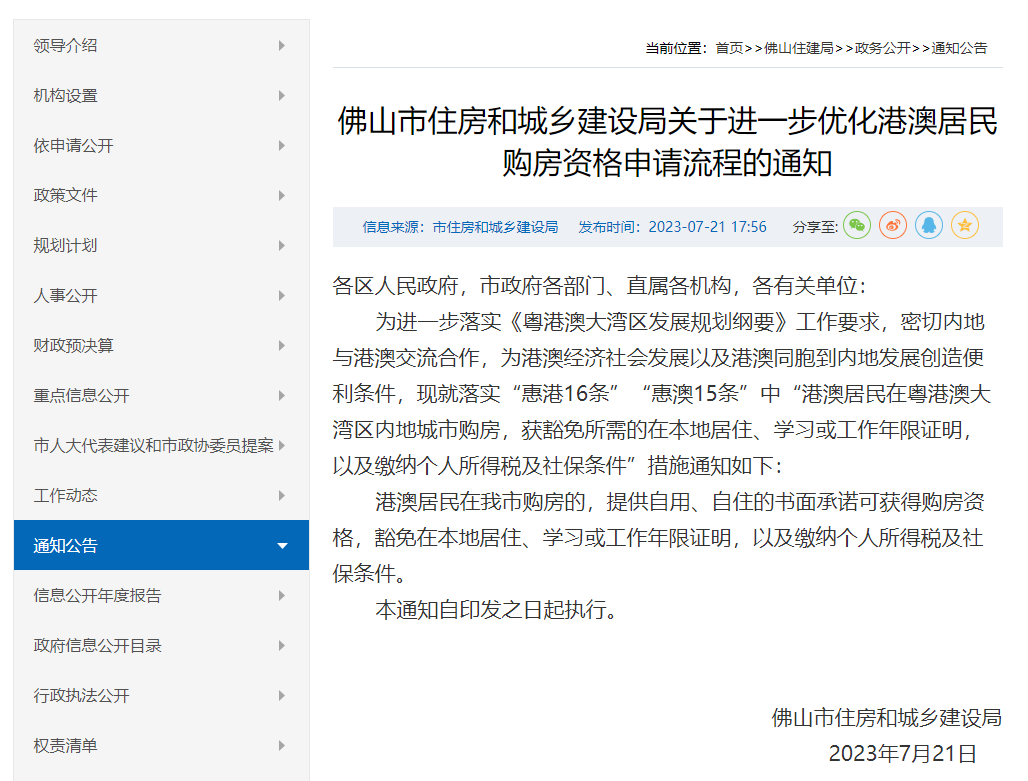1028x781 pixels.
Task: Click the notice title heading
Action: (667, 142)
